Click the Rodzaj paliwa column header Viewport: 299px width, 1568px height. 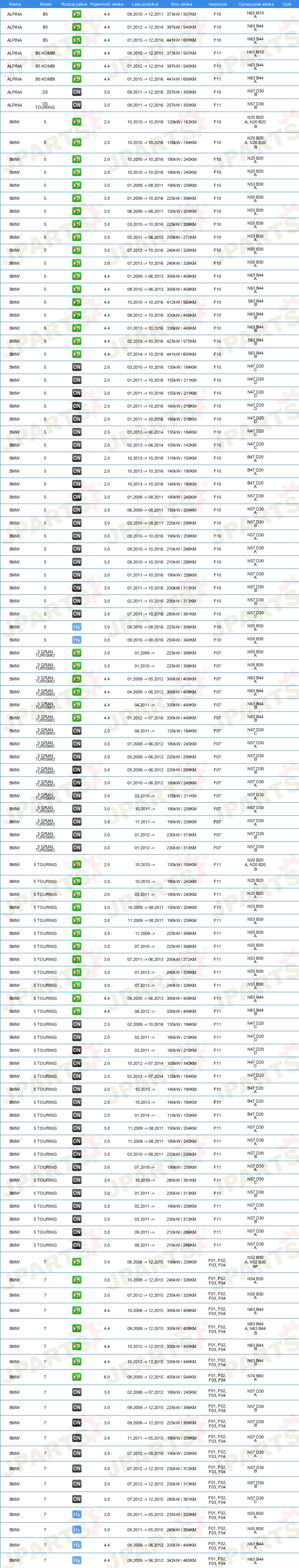(74, 4)
